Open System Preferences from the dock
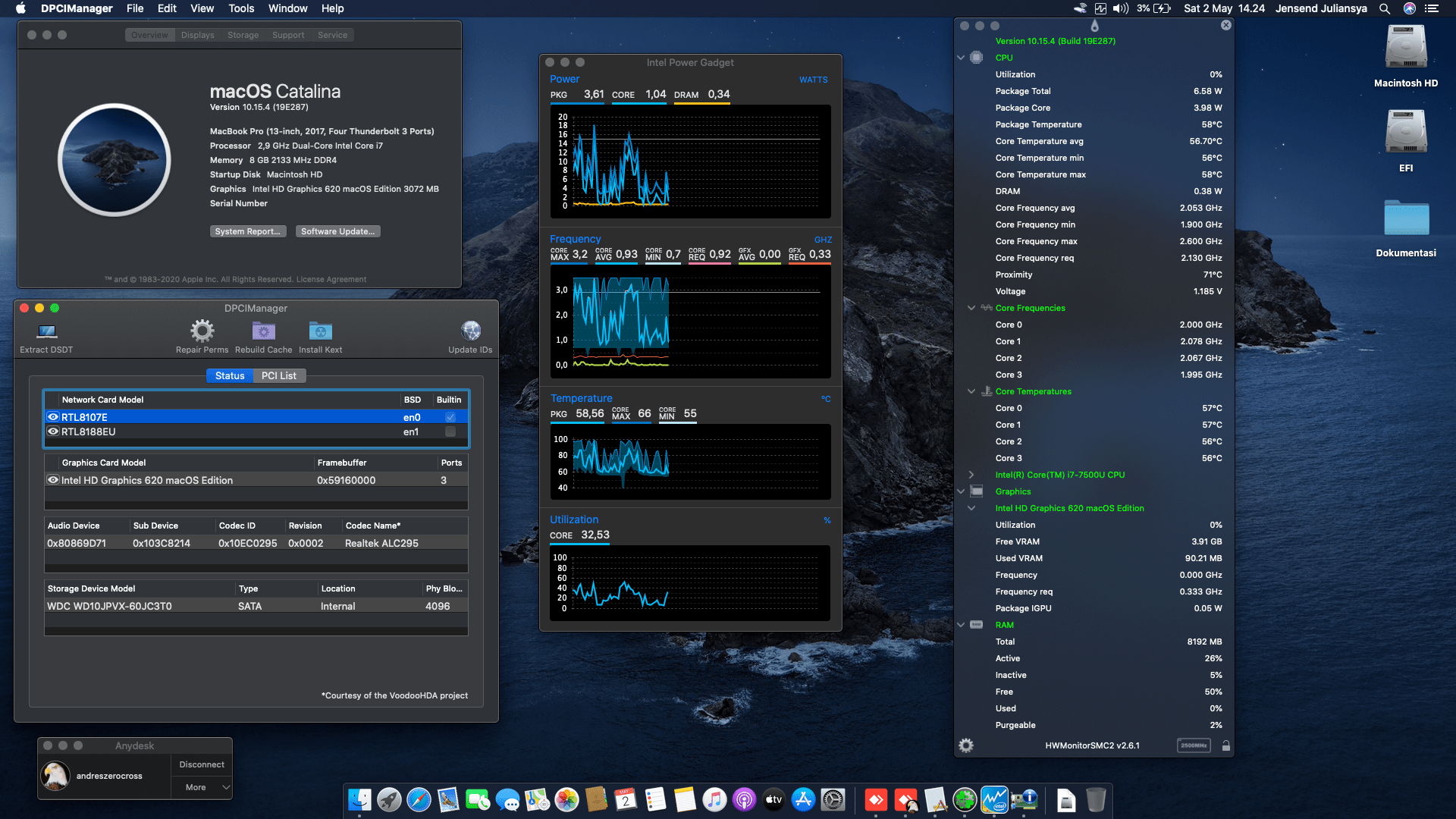The image size is (1456, 819). [833, 799]
